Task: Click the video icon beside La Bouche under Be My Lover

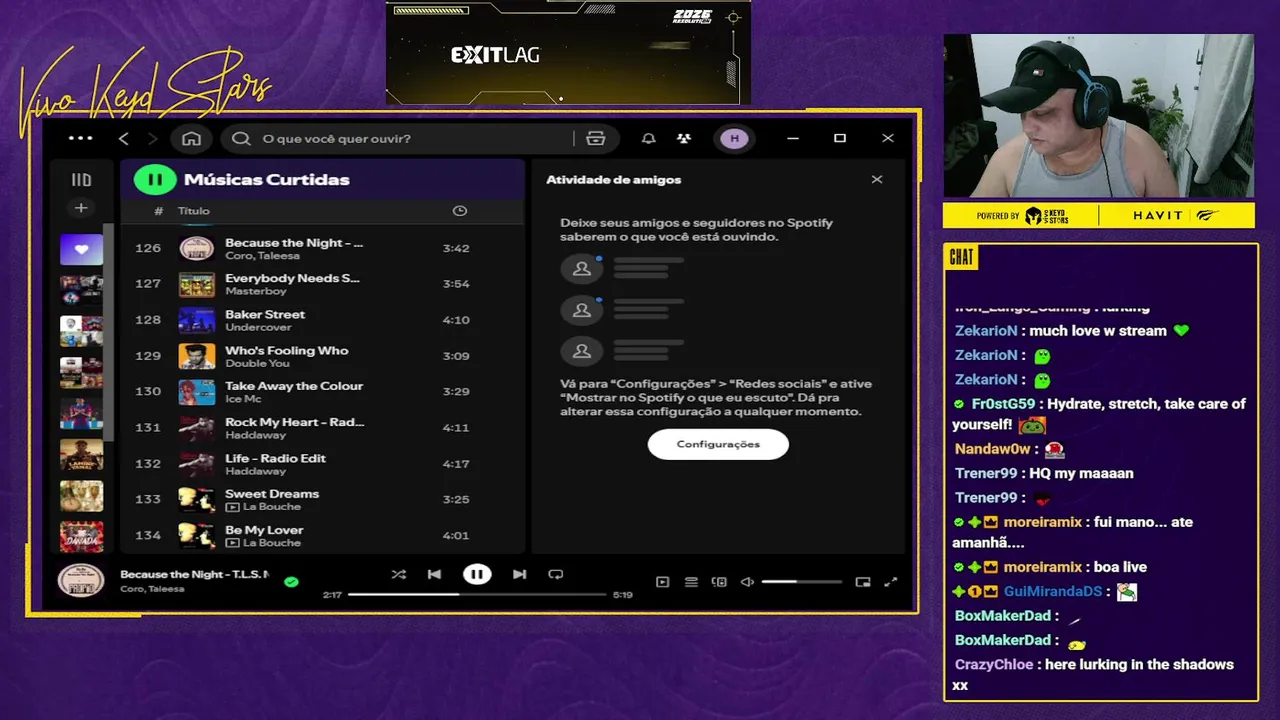Action: pos(232,543)
